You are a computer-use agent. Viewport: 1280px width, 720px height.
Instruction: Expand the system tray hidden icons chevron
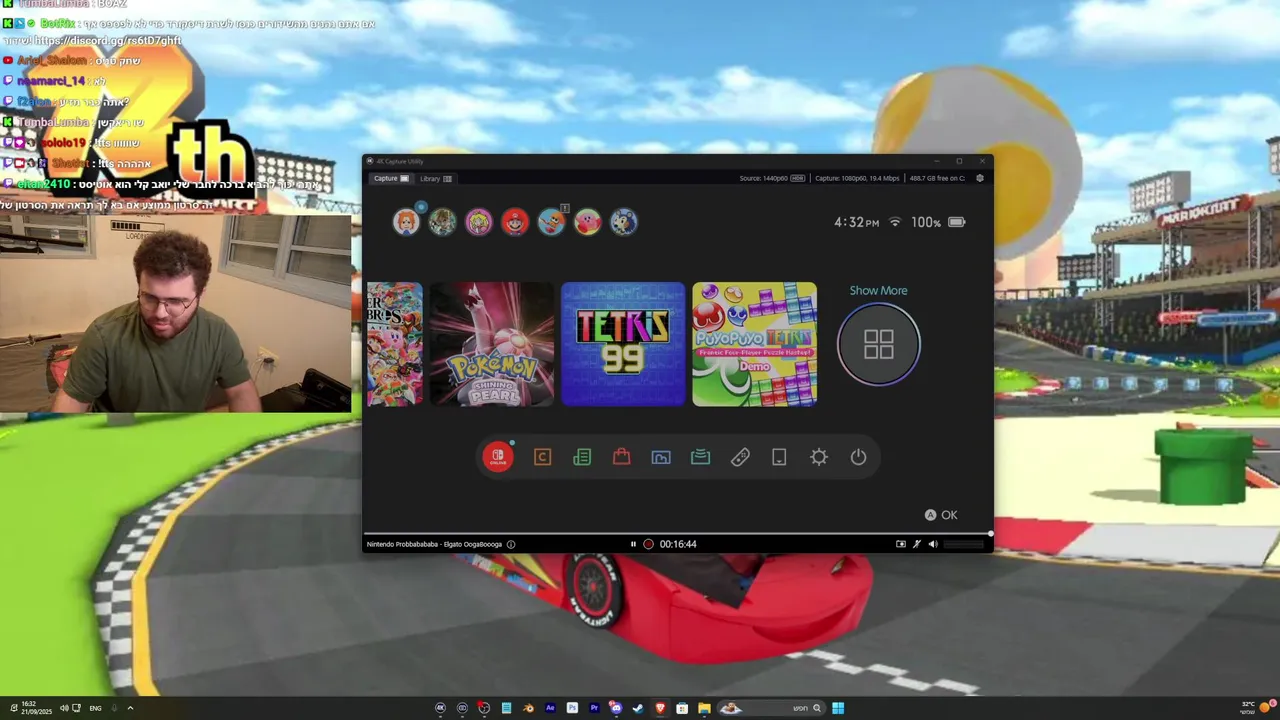(x=130, y=708)
